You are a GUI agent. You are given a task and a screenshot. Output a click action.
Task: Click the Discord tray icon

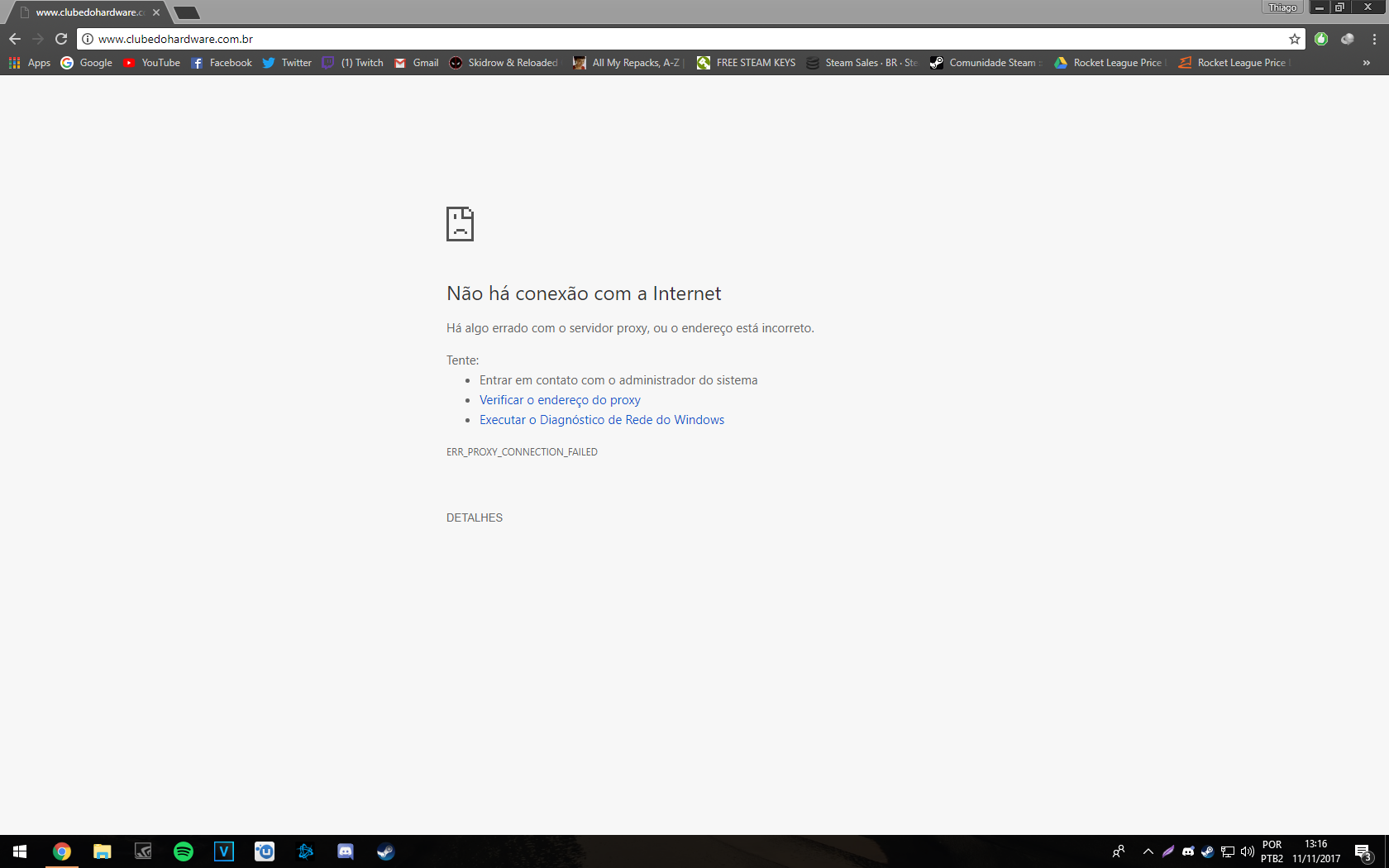(1188, 851)
